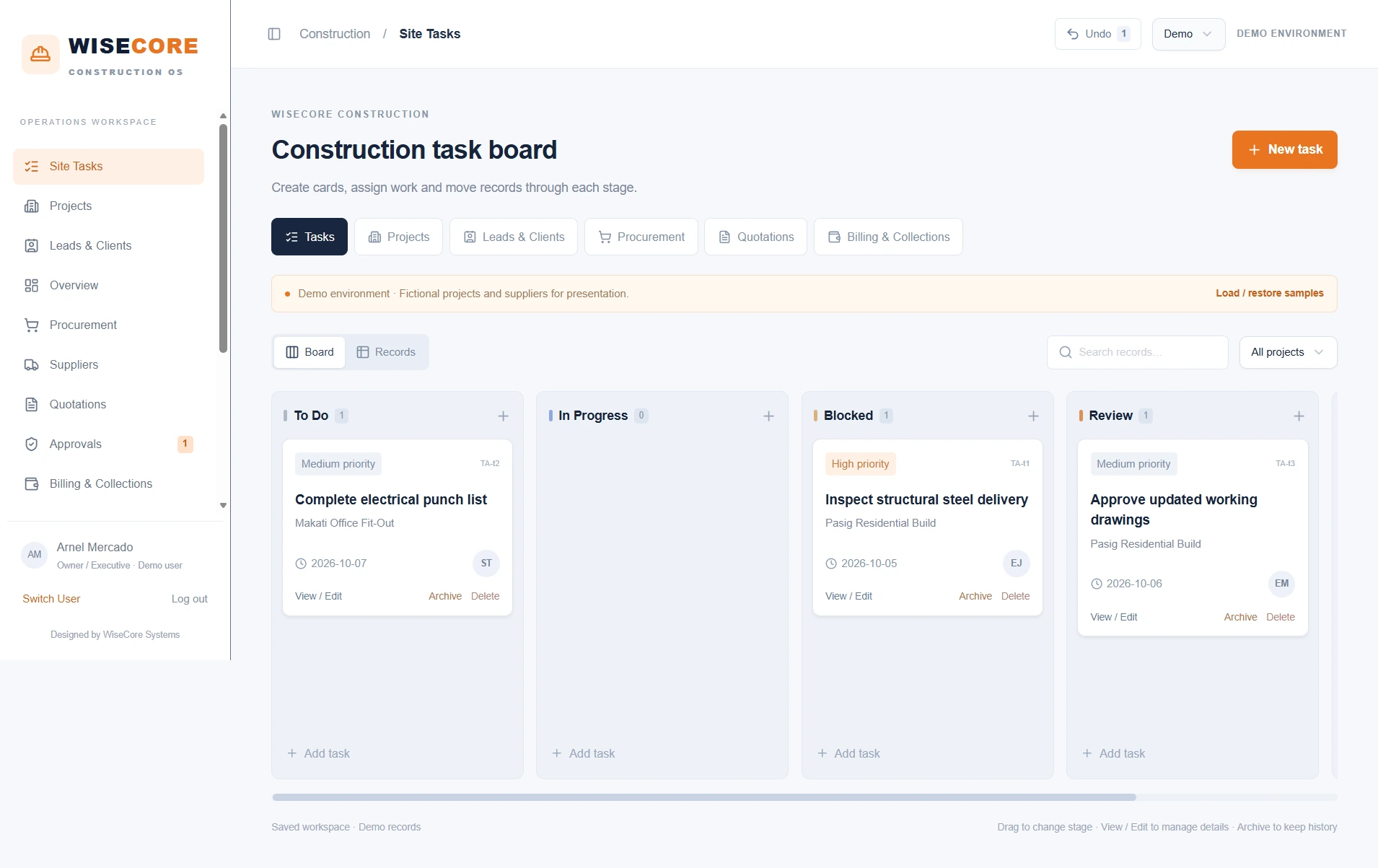1378x868 pixels.
Task: Click Add task in To Do column
Action: [x=318, y=753]
